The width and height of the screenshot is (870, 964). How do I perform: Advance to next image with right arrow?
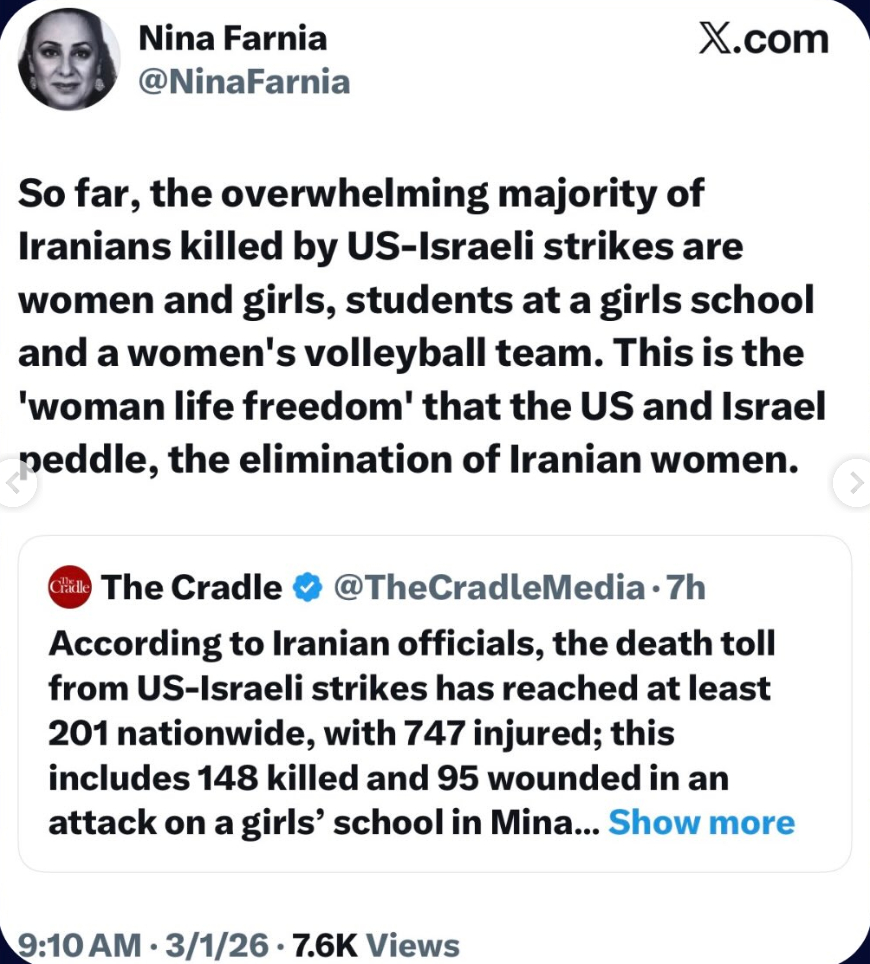tap(854, 483)
